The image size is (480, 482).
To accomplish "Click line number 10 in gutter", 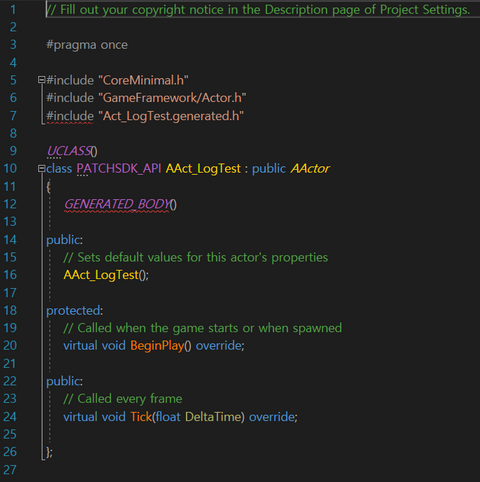I will point(10,168).
